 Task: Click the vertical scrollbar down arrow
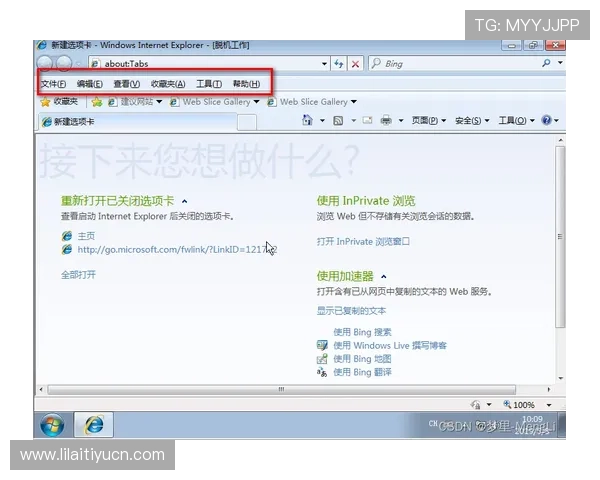pos(560,378)
